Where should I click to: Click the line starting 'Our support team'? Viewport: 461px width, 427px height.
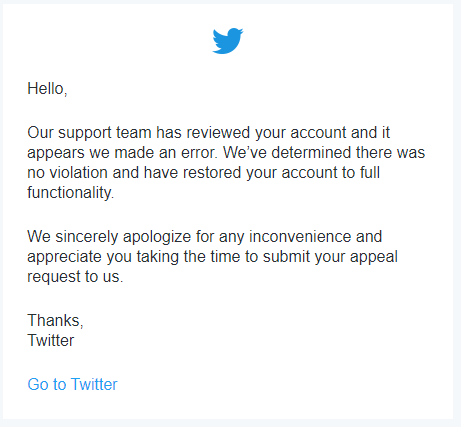tap(209, 133)
